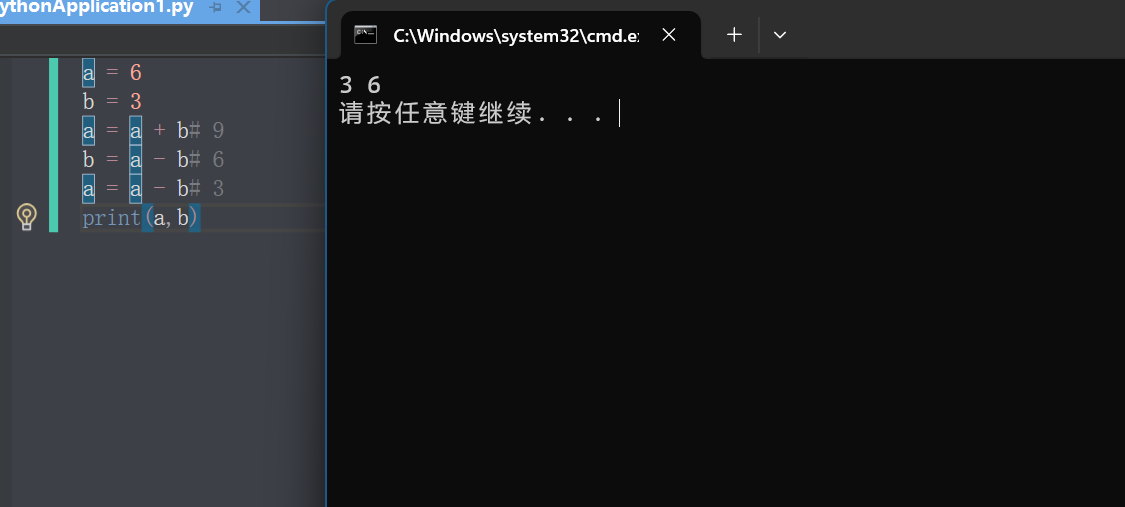Click the print keyword in editor
This screenshot has width=1125, height=507.
pyautogui.click(x=112, y=217)
